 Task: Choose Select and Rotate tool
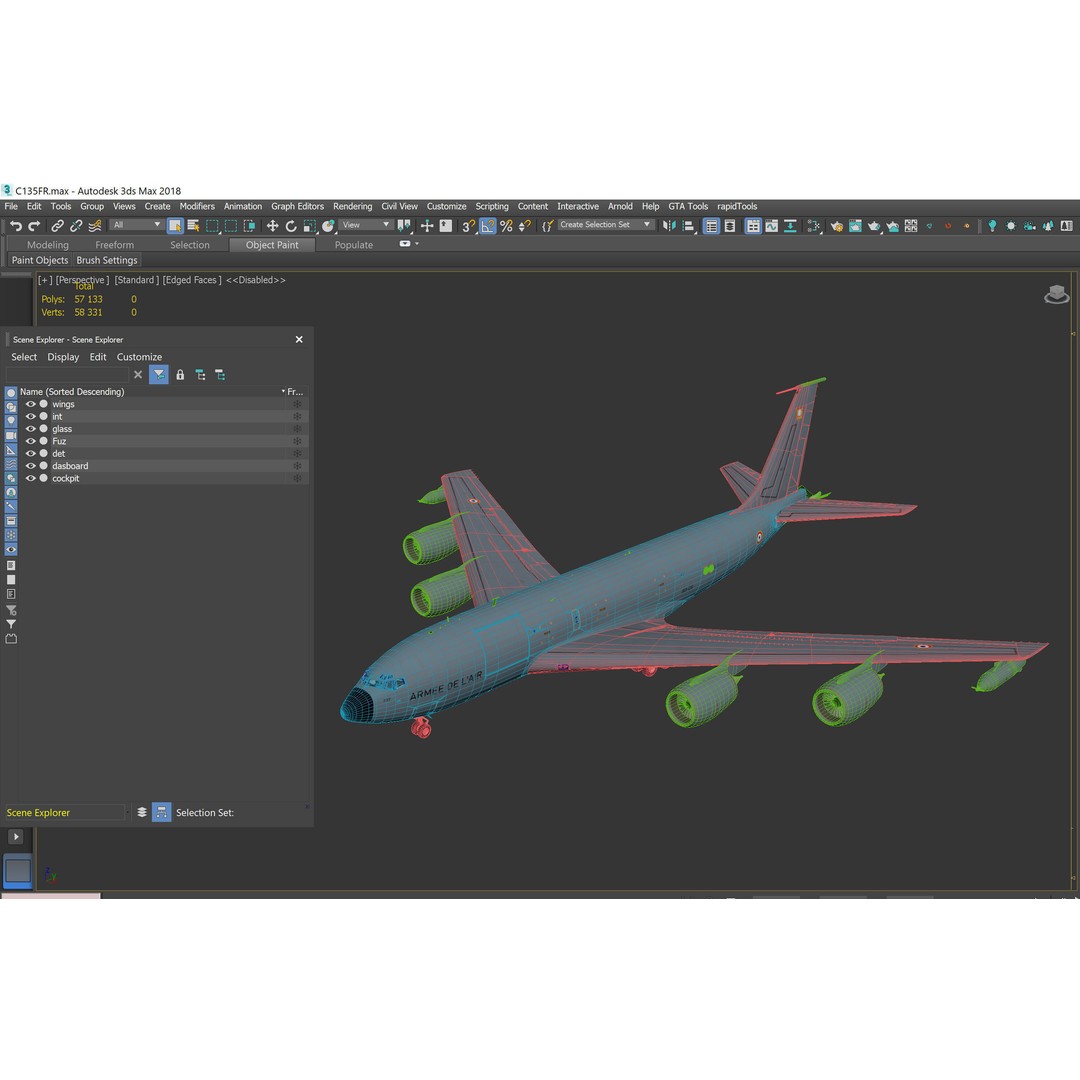291,225
